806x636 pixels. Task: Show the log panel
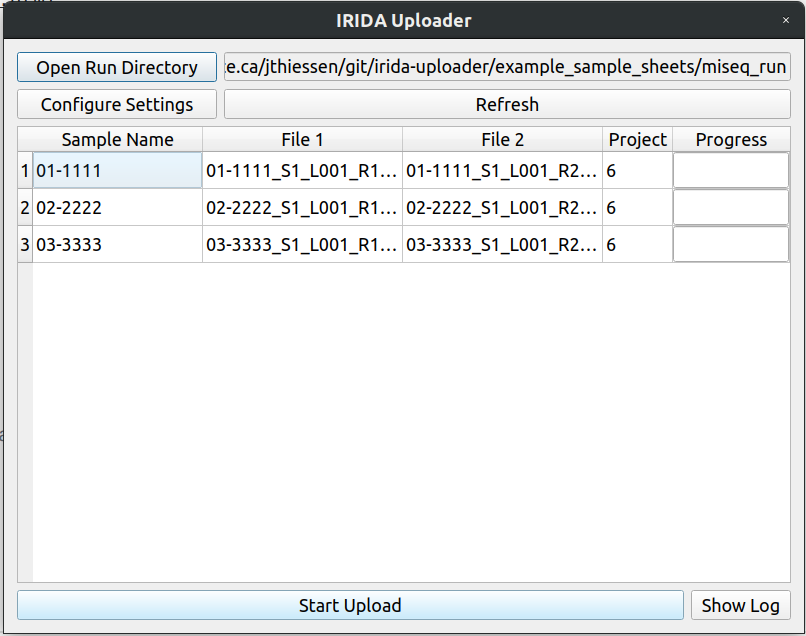(x=740, y=605)
